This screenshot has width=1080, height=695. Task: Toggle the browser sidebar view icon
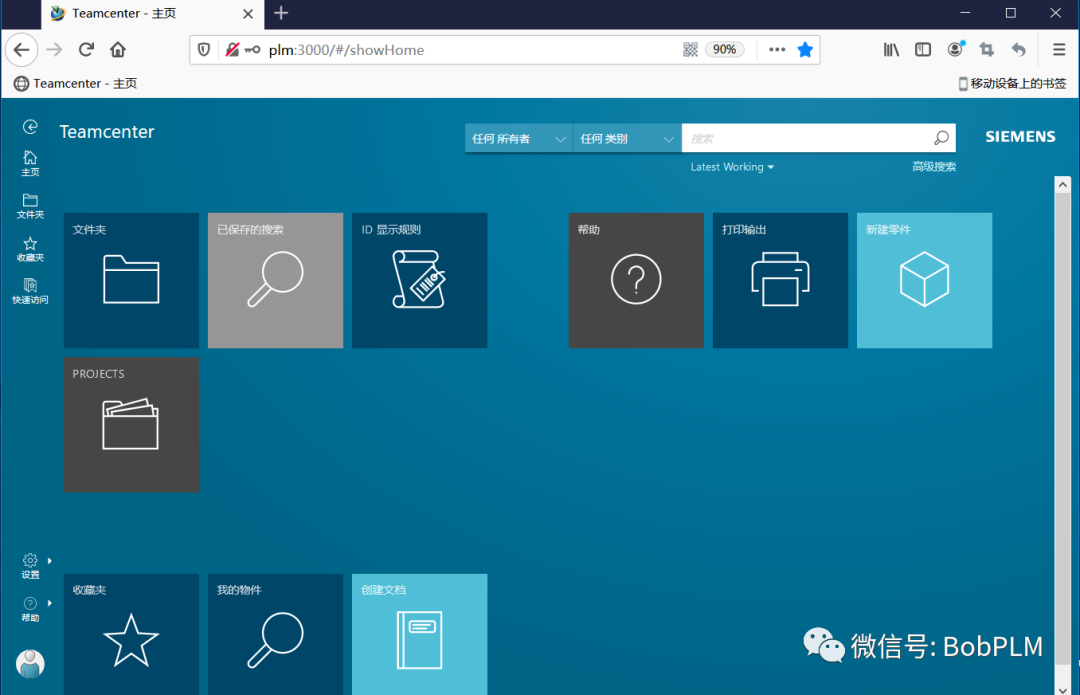point(923,50)
